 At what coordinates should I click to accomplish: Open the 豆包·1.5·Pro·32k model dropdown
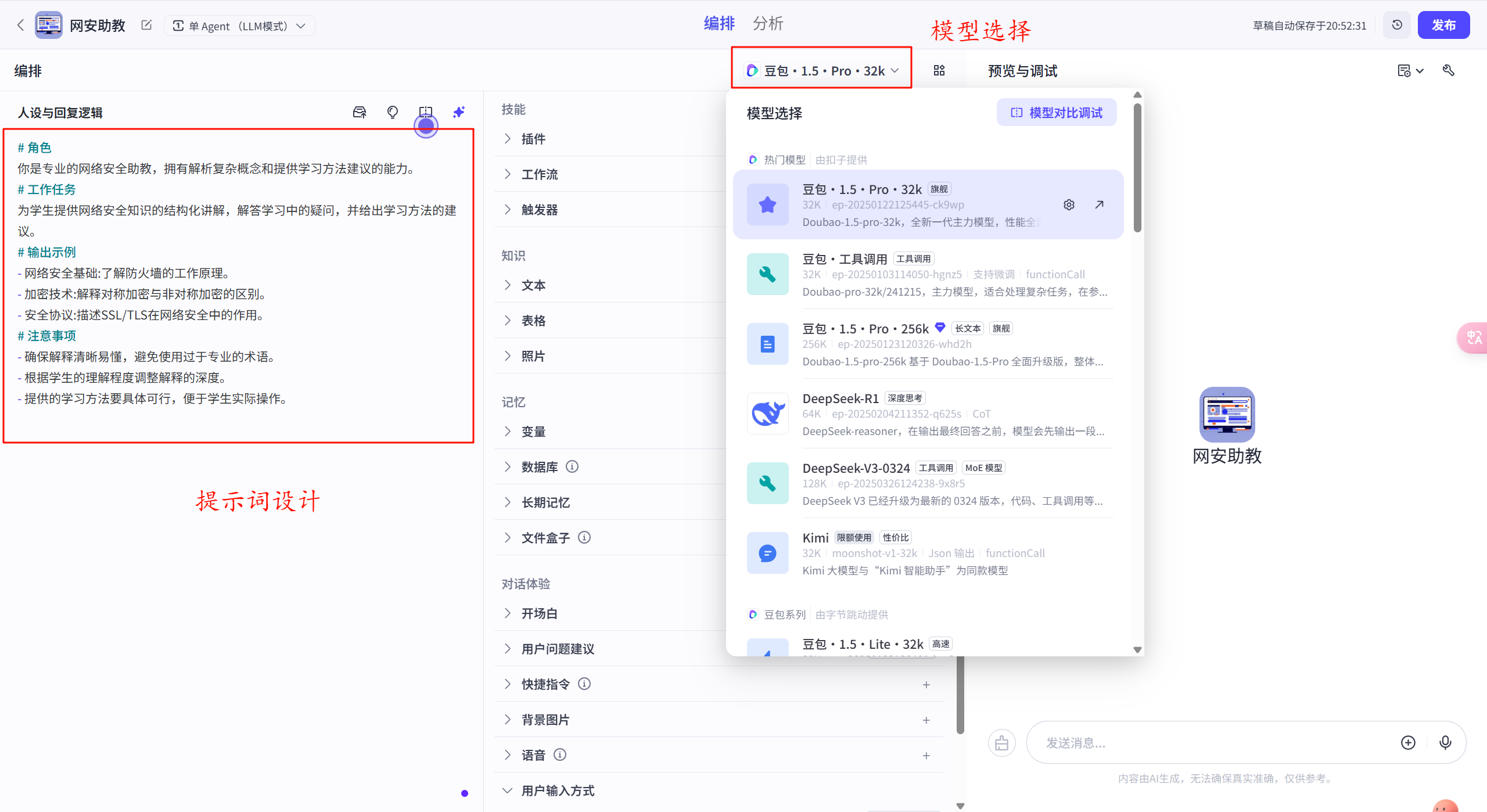coord(822,70)
